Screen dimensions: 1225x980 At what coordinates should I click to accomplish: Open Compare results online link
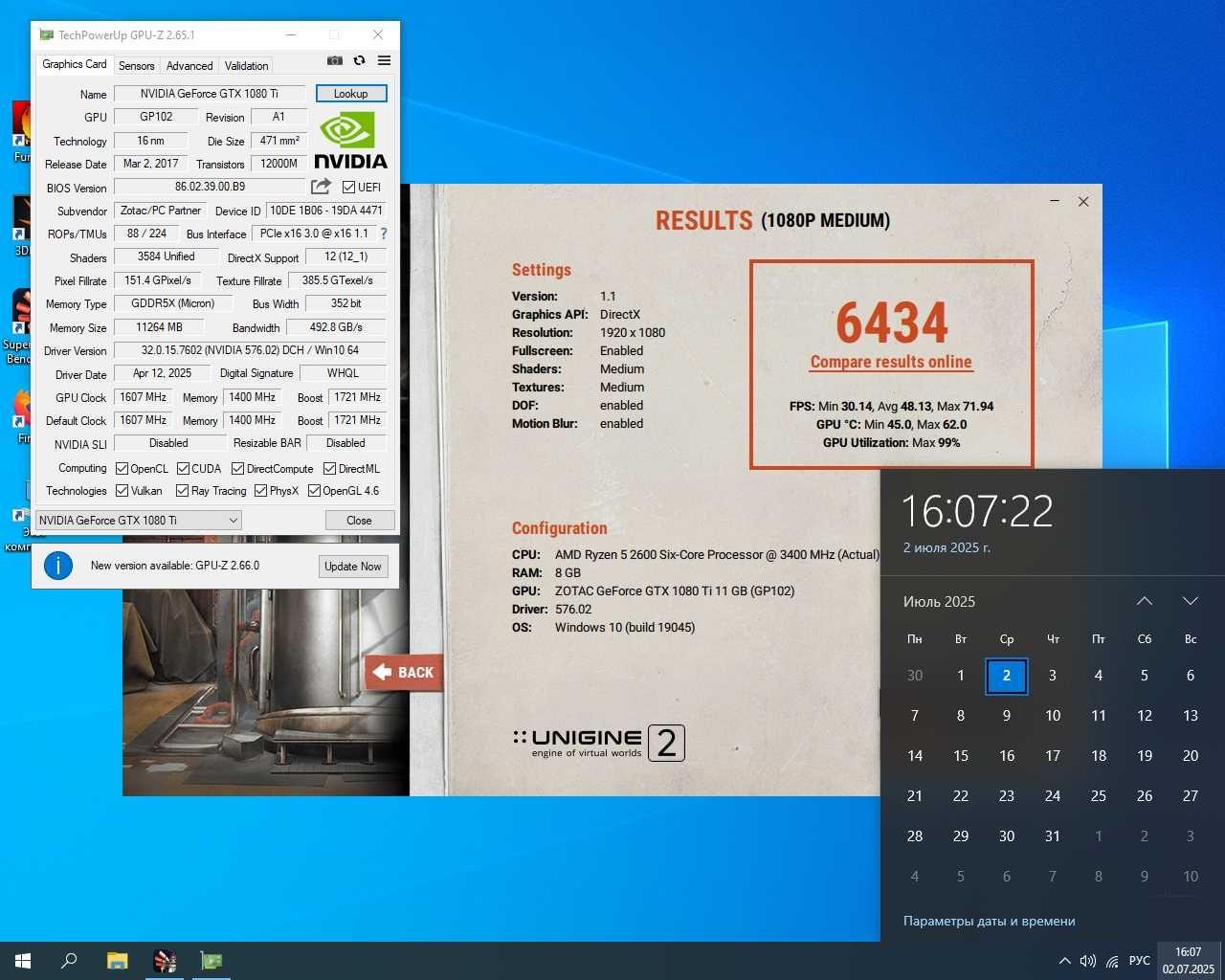tap(891, 362)
